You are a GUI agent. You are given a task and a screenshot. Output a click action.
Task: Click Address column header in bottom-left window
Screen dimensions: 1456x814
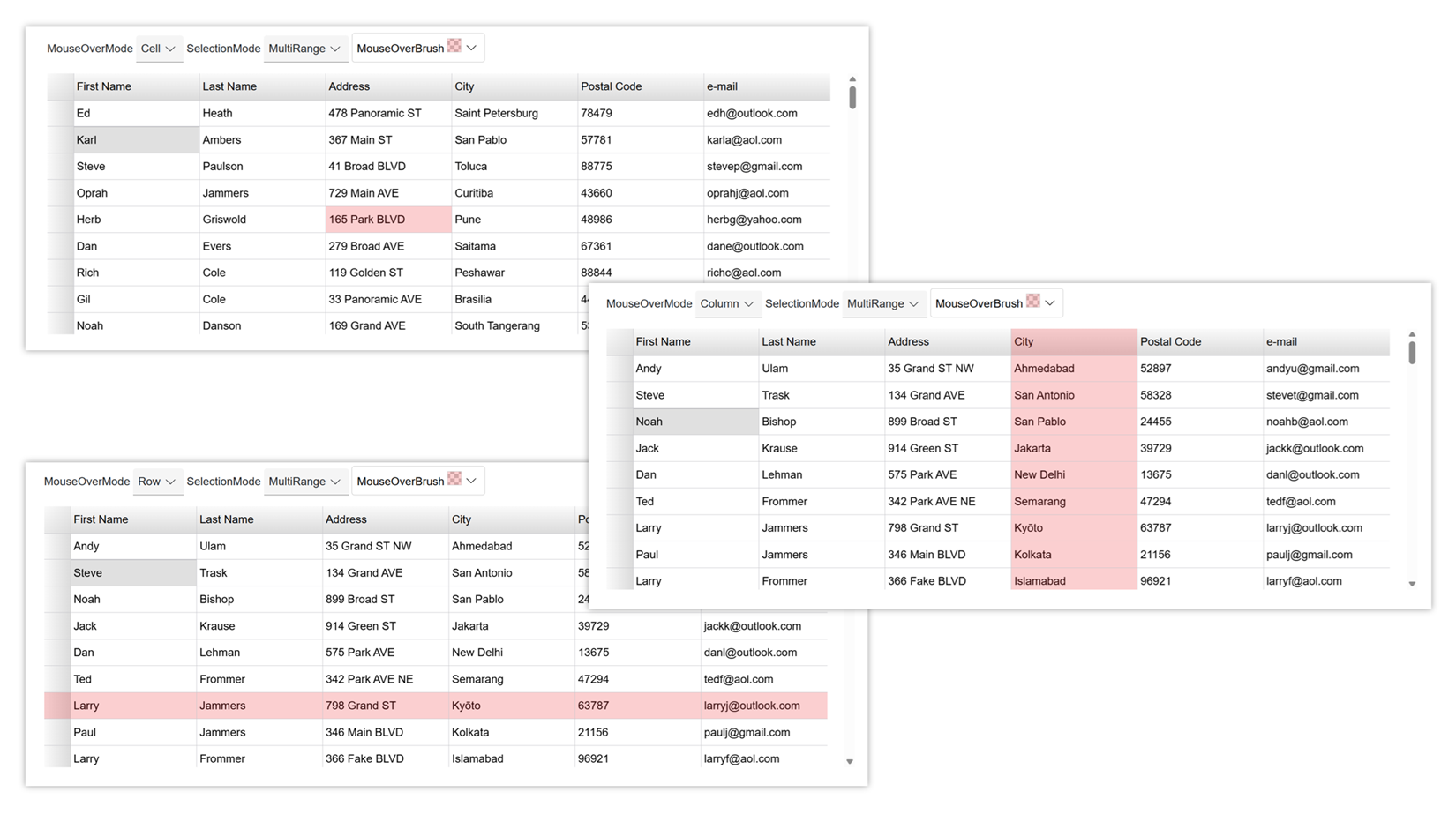[x=385, y=519]
